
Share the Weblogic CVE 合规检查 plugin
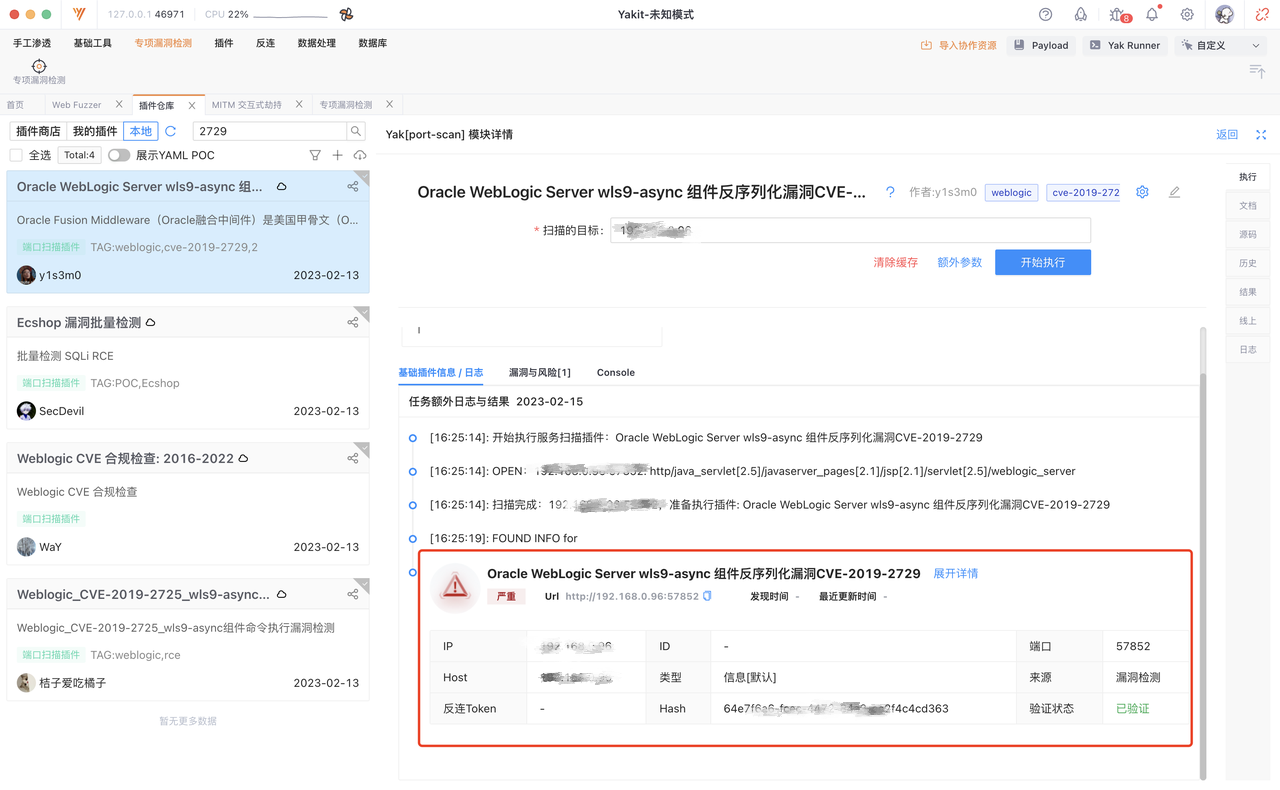pos(353,458)
